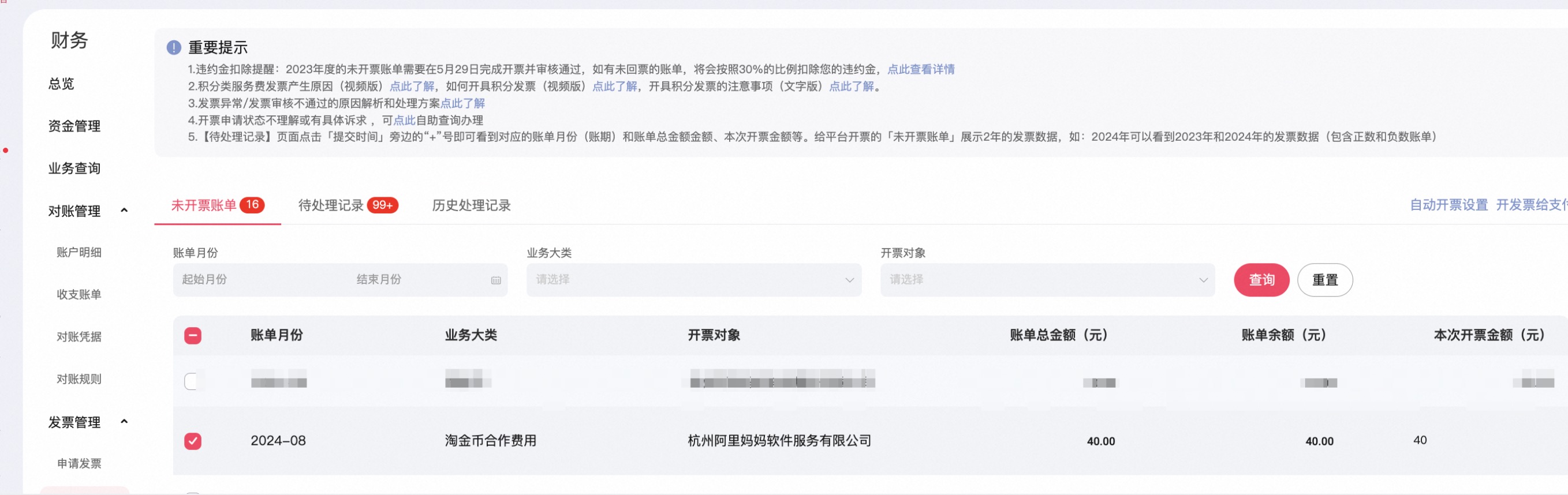Click the 账单月份 column header

point(277,335)
